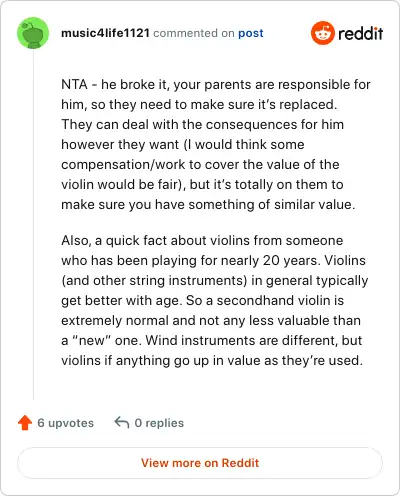Click the reddit wordmark text
The height and width of the screenshot is (496, 400).
[x=361, y=33]
